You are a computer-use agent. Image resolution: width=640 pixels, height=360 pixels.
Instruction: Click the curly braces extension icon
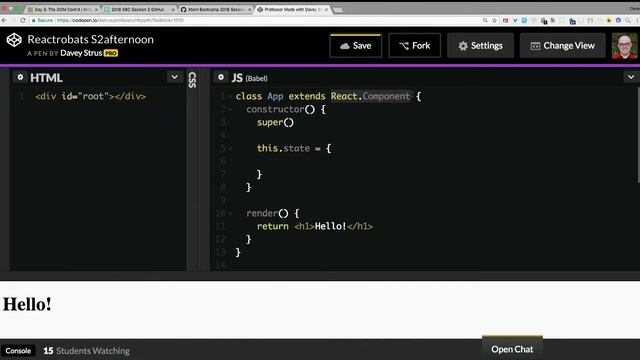click(x=590, y=20)
